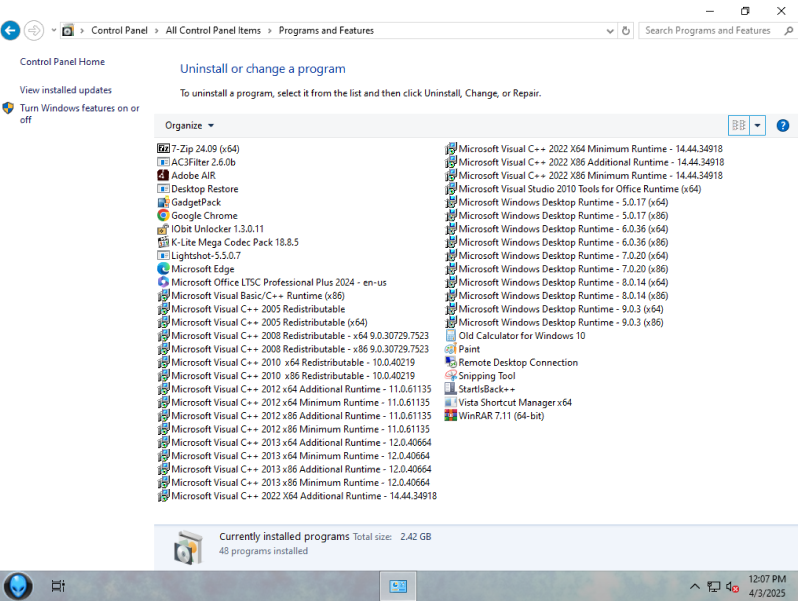
Task: Click the refresh button in address bar
Action: (626, 31)
